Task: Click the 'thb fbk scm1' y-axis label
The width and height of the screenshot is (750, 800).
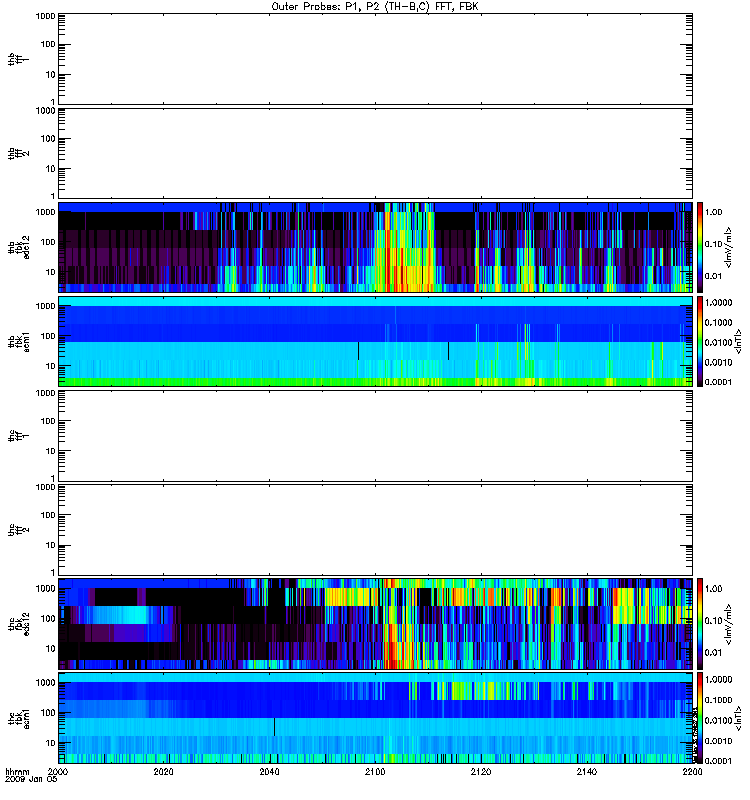Action: [x=19, y=341]
